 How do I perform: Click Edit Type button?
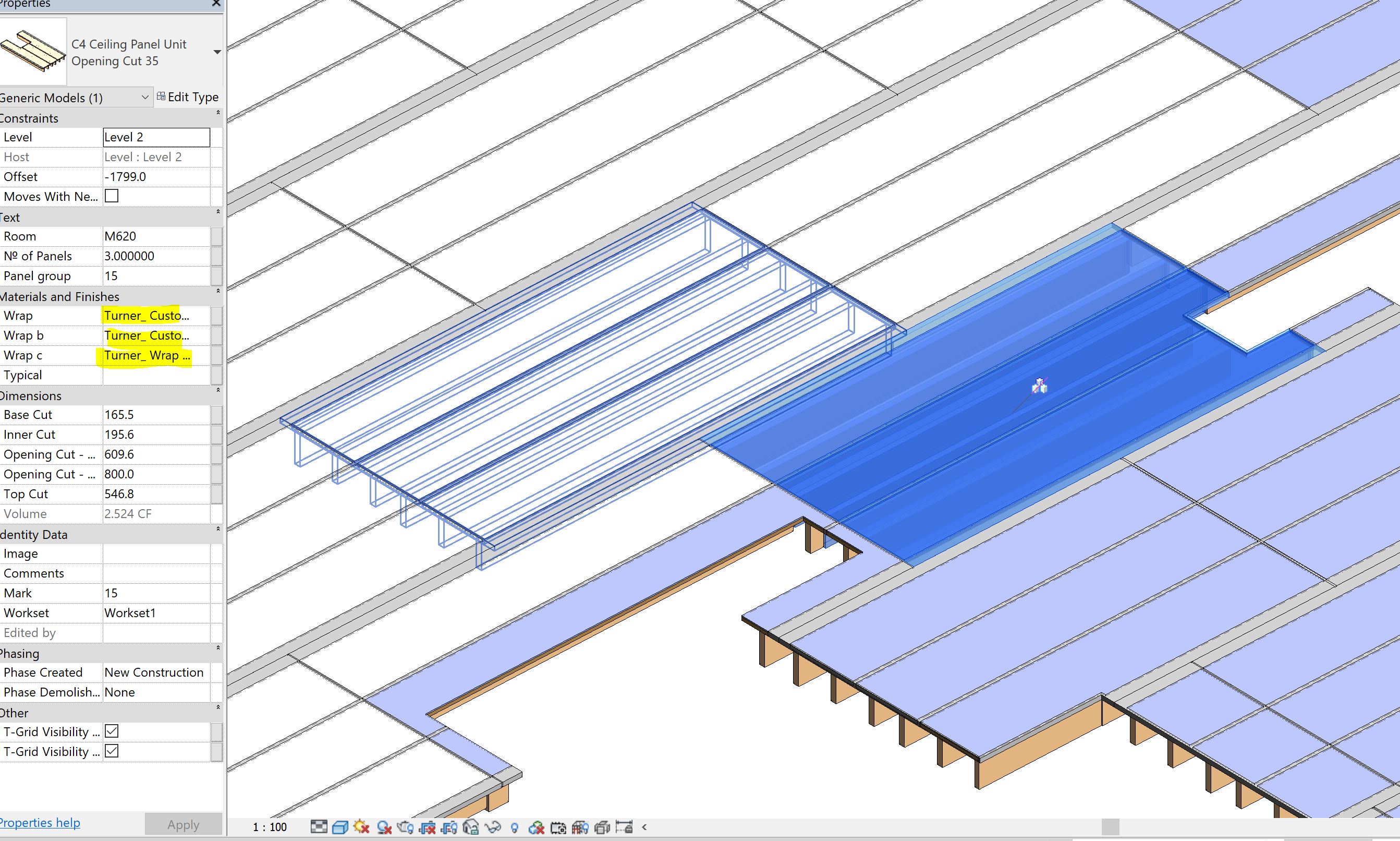tap(188, 97)
